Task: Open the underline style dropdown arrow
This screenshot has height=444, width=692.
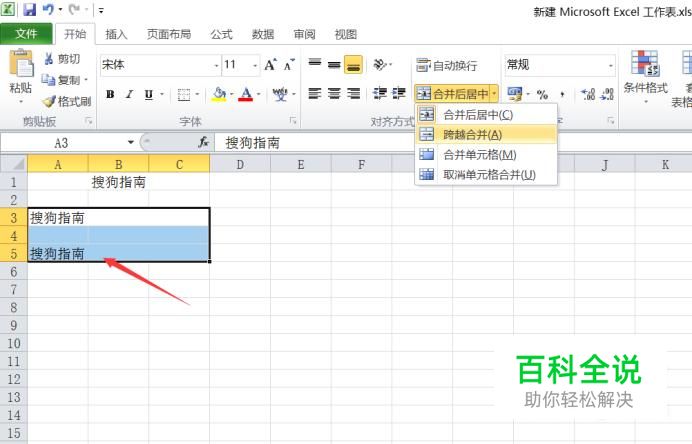Action: (x=162, y=94)
